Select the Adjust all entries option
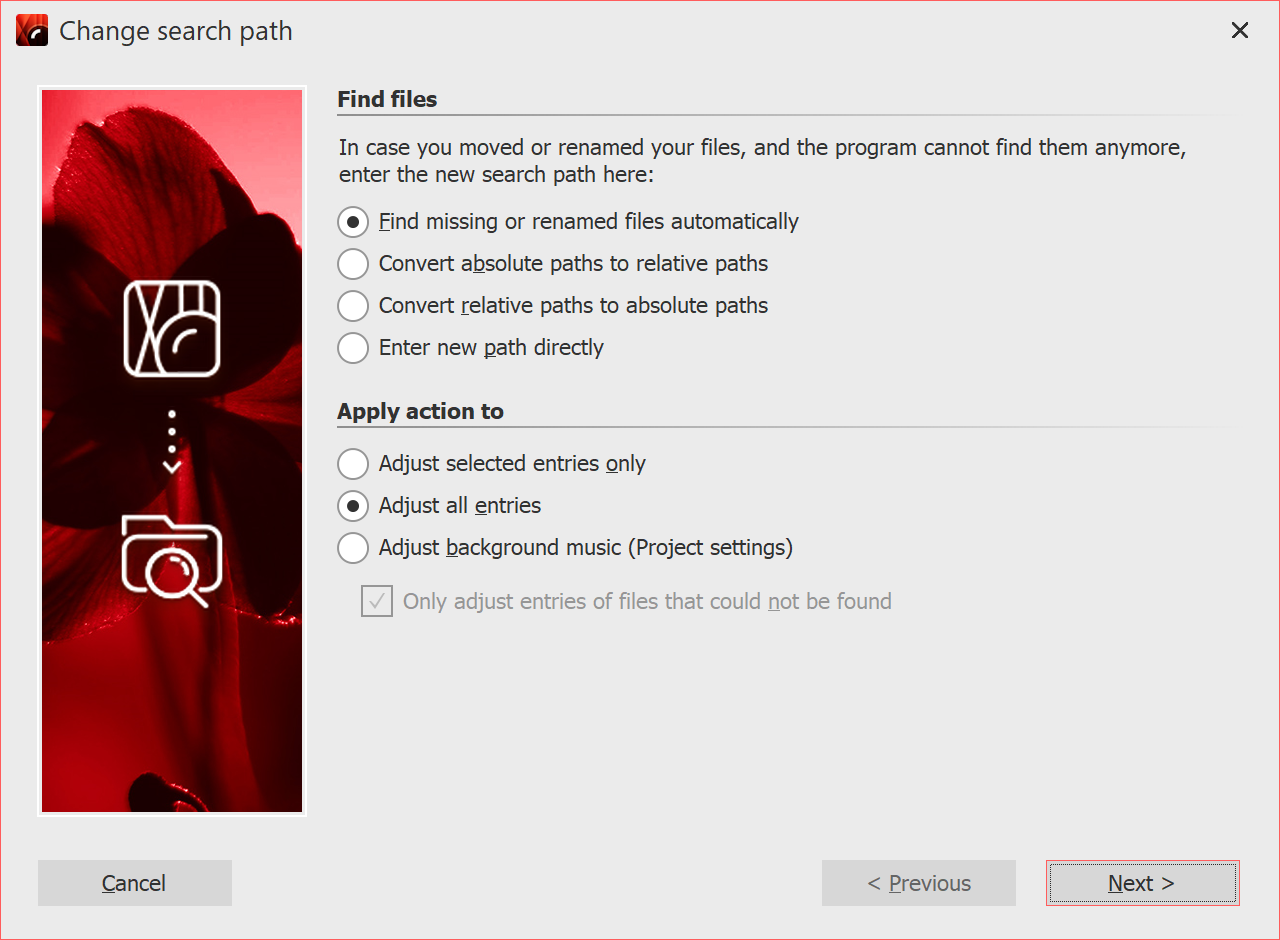1280x940 pixels. (x=353, y=506)
